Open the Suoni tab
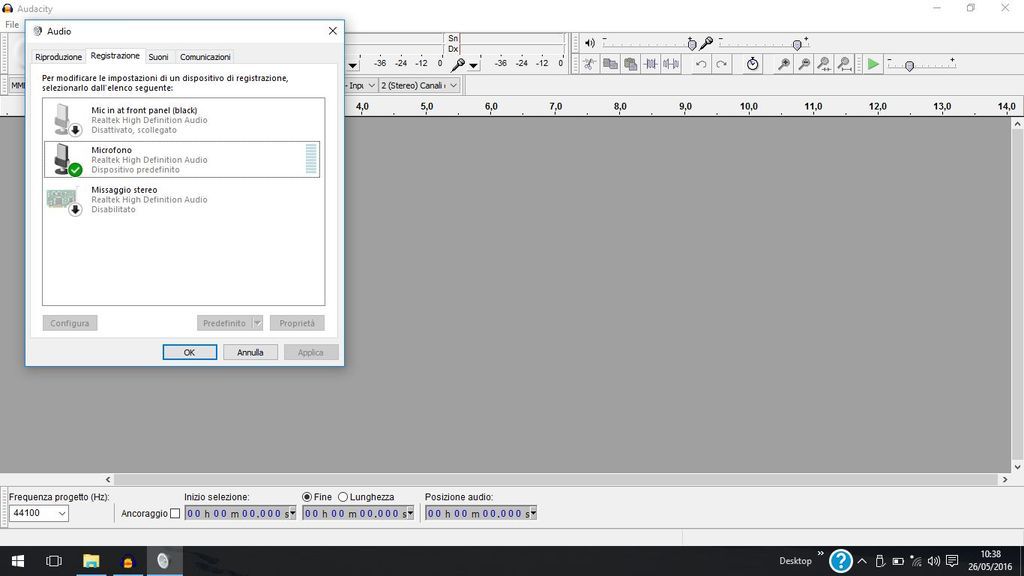 (158, 57)
